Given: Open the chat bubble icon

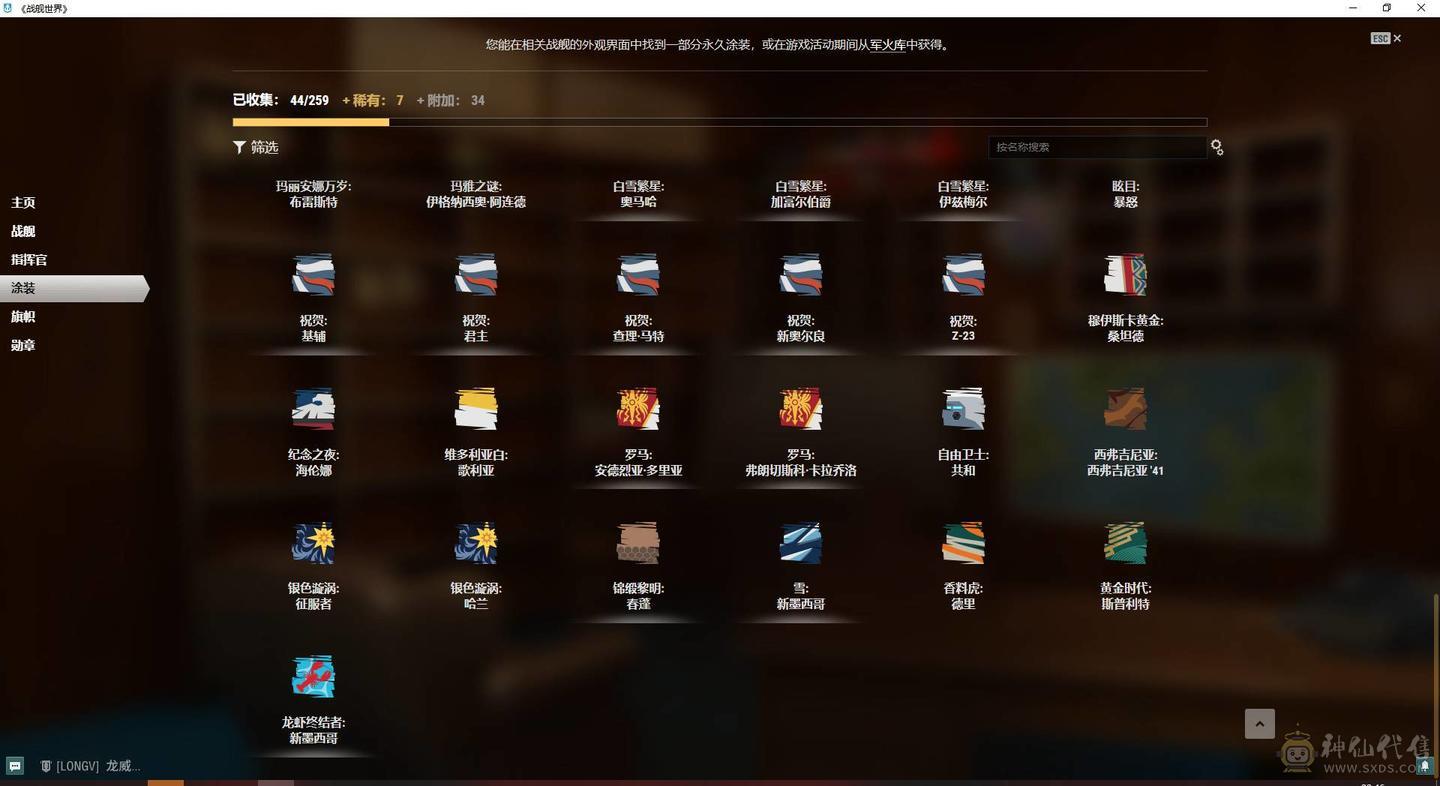Looking at the screenshot, I should [x=15, y=766].
